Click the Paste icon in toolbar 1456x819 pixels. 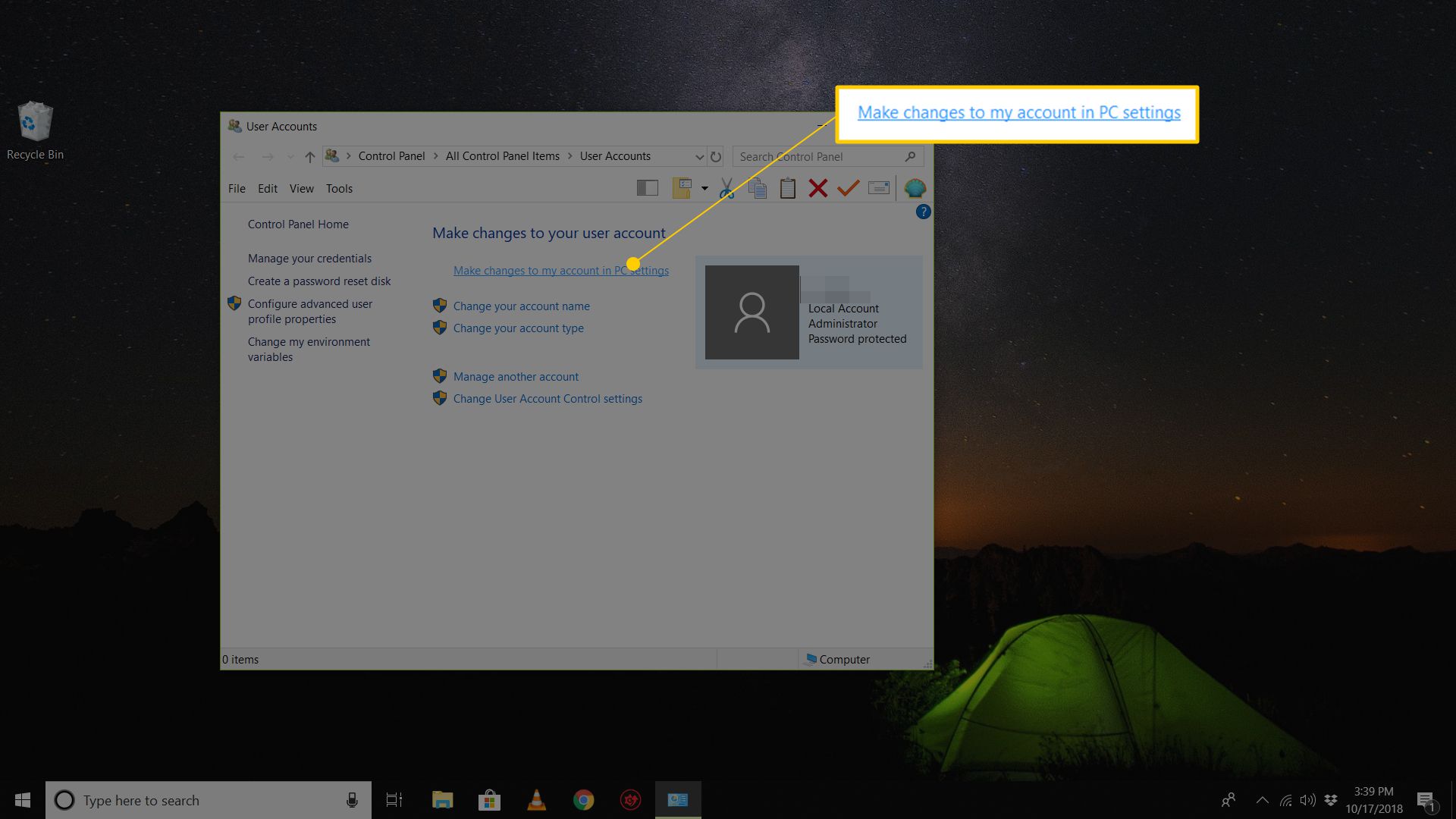click(789, 188)
